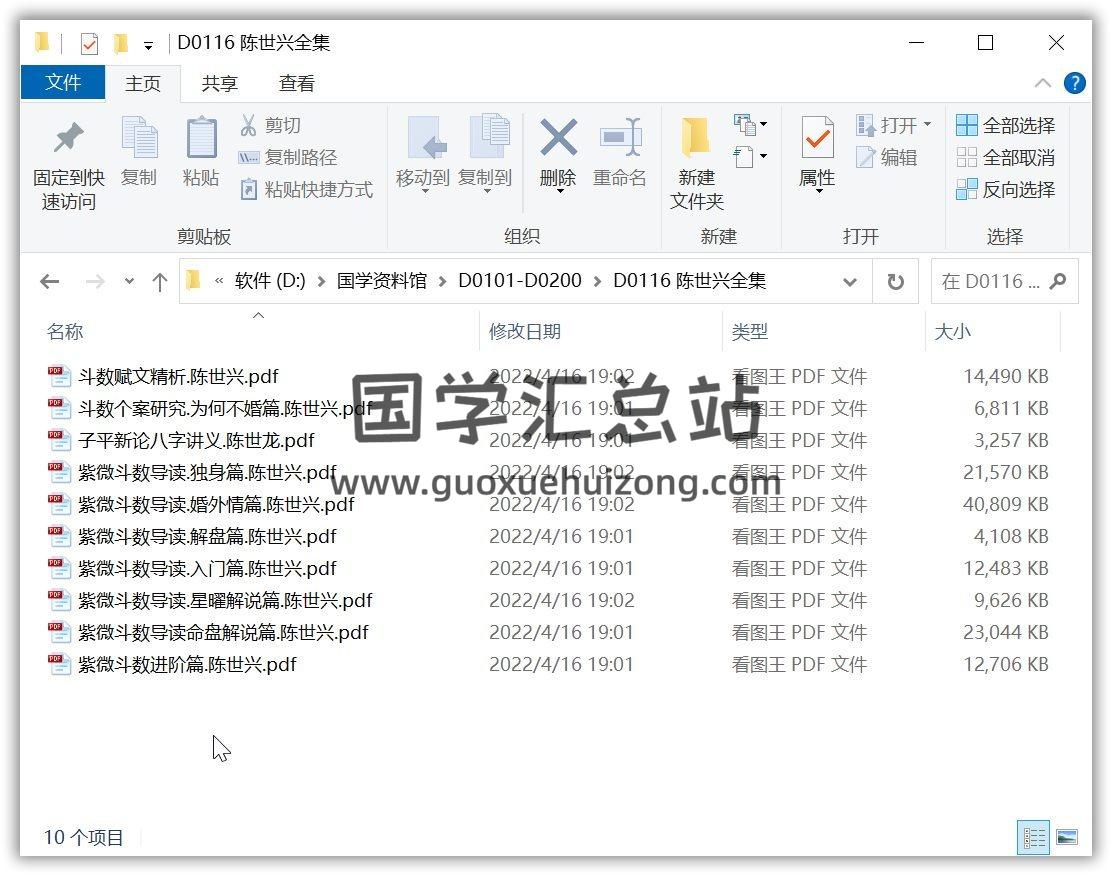
Task: Pin folder to Quick access (固定到快速访问)
Action: click(x=69, y=165)
